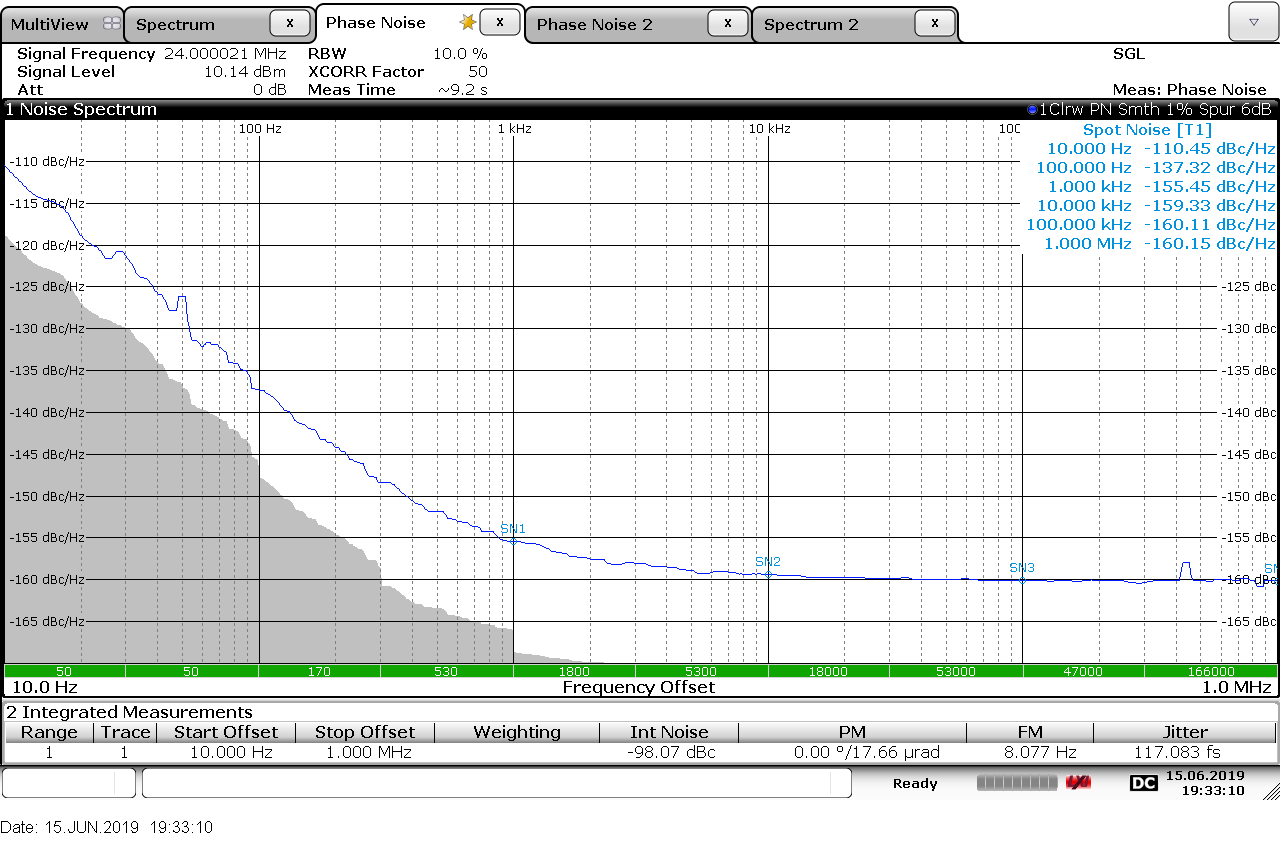
Task: Click the 47000 half-decade bar segment
Action: pos(1083,671)
